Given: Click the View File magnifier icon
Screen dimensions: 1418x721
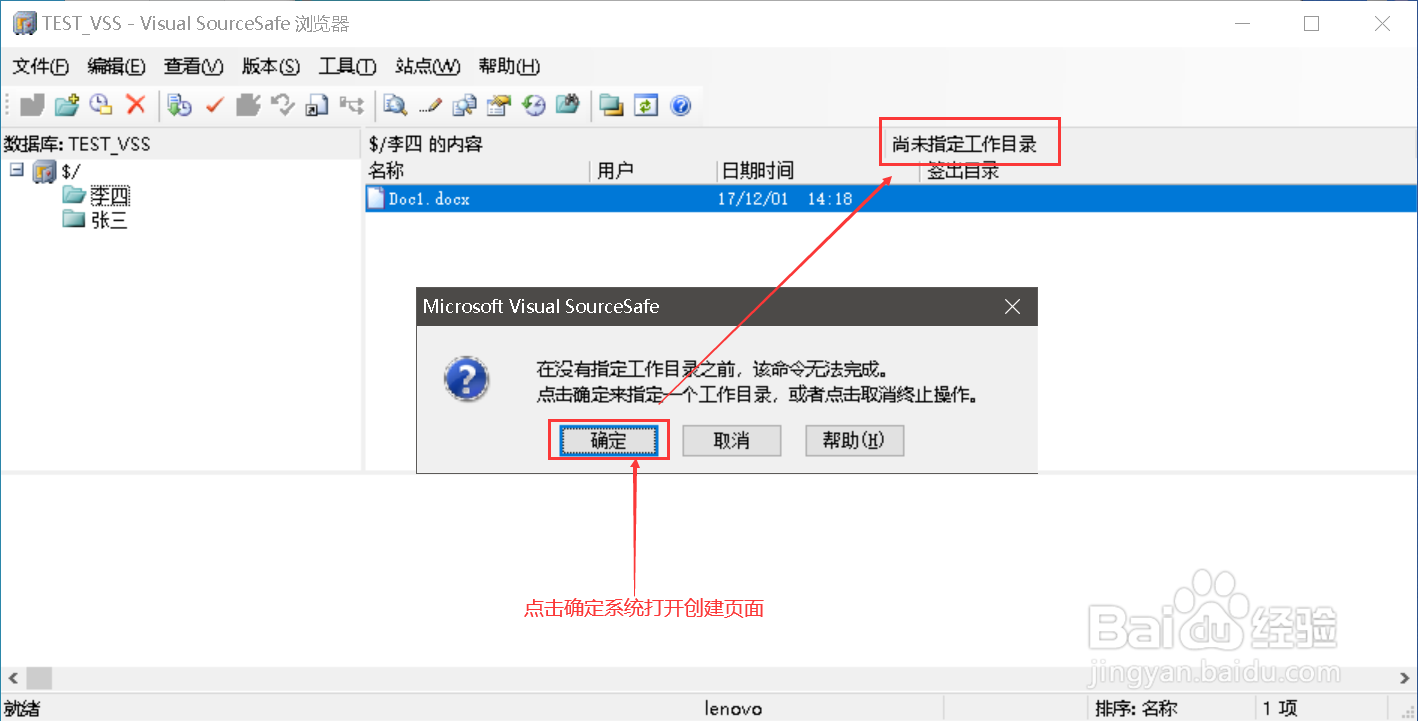Looking at the screenshot, I should tap(396, 104).
